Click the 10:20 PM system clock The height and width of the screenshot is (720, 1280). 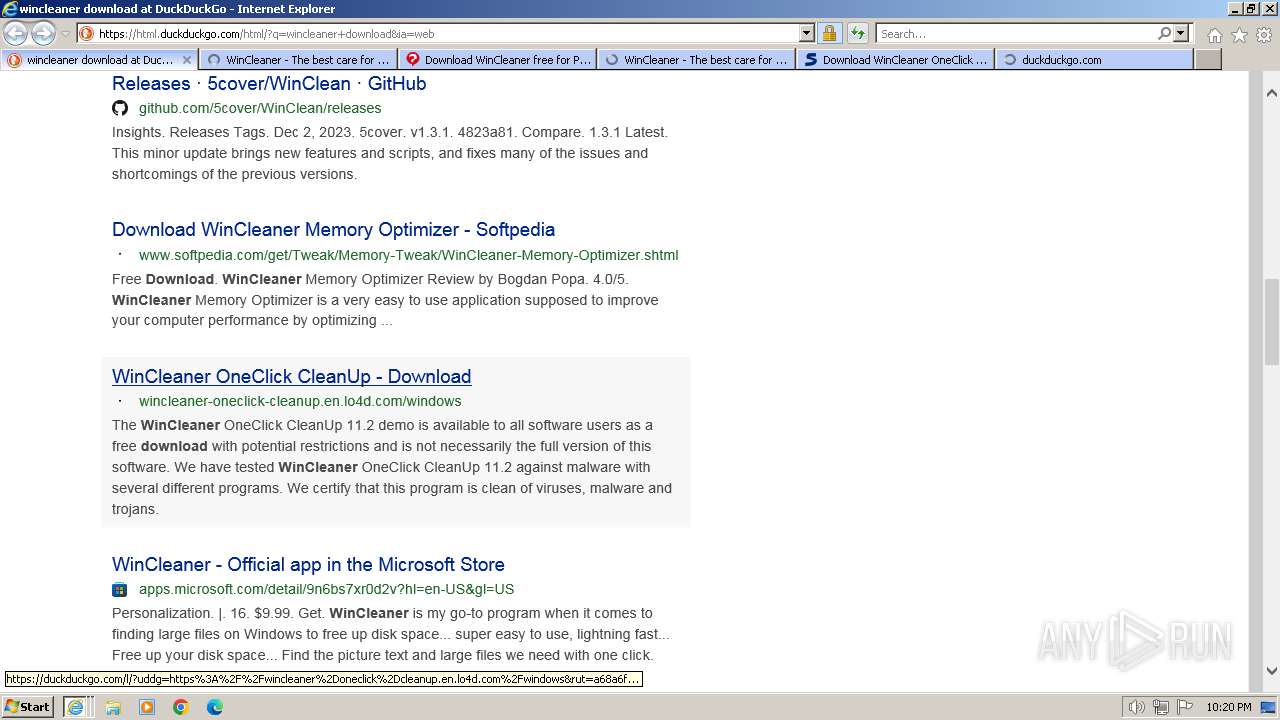click(1228, 707)
